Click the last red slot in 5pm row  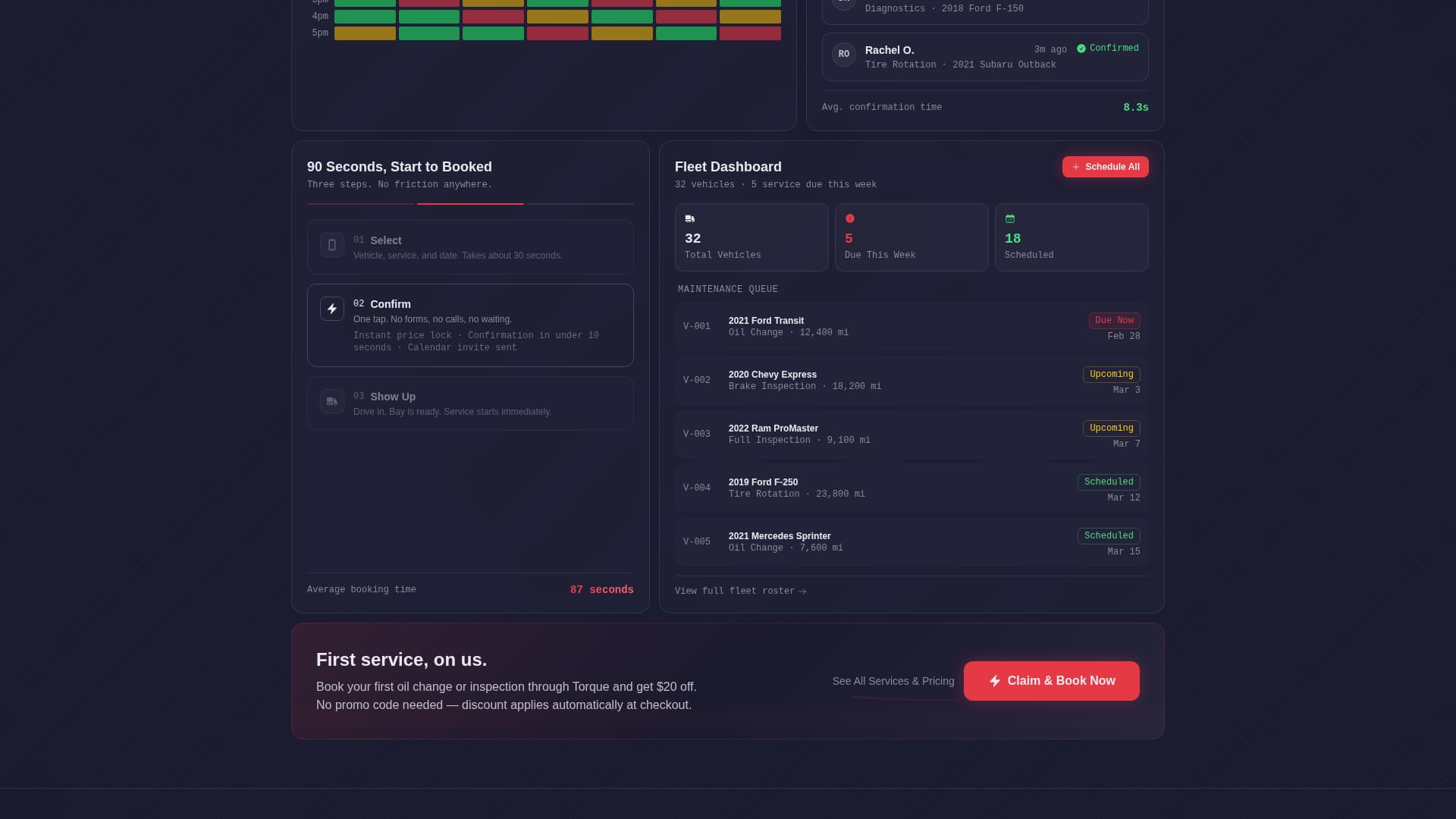coord(750,33)
